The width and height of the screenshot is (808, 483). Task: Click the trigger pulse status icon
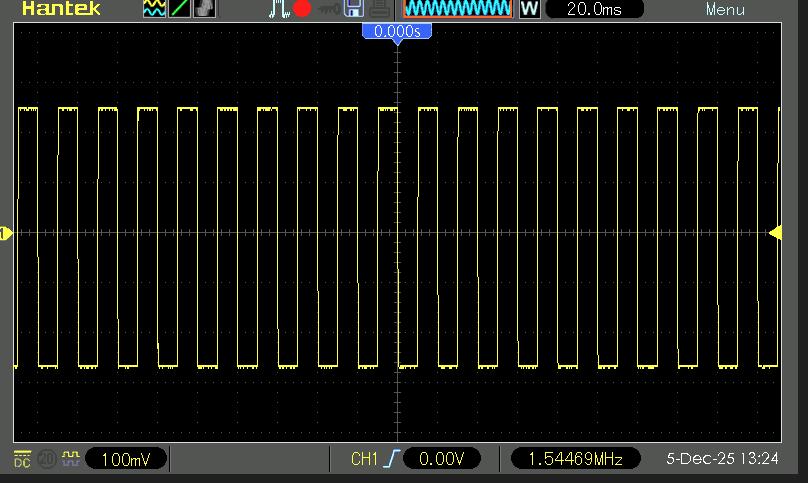tap(279, 10)
